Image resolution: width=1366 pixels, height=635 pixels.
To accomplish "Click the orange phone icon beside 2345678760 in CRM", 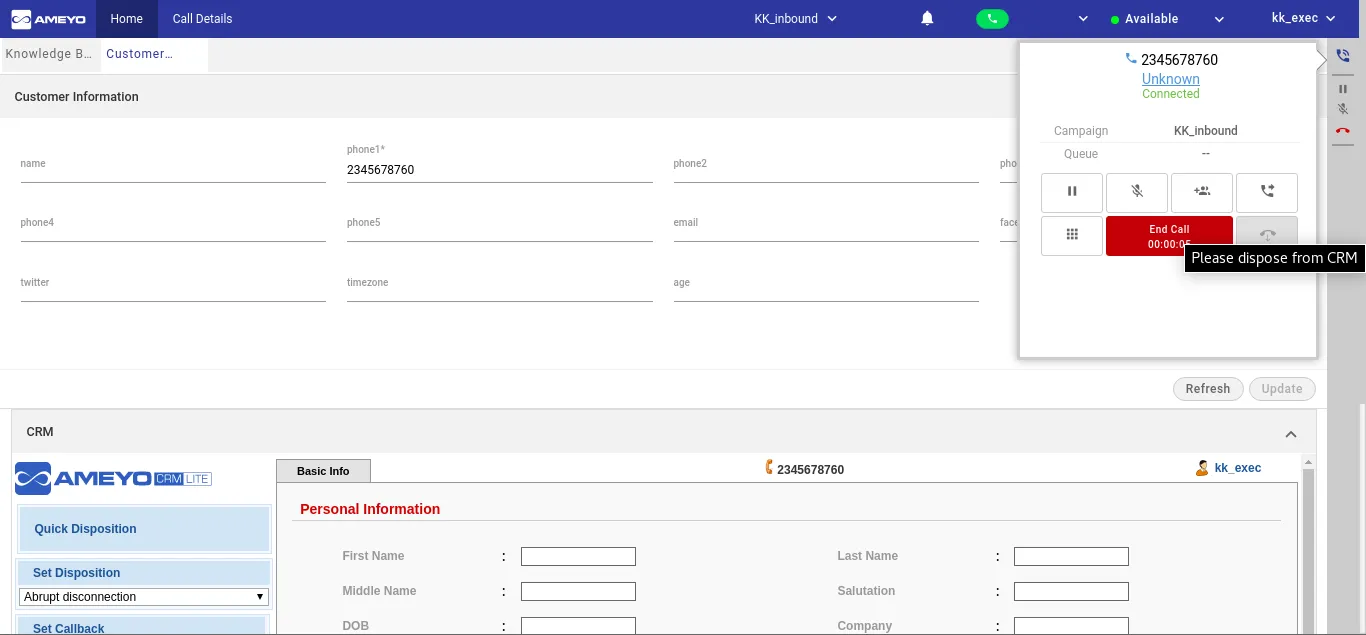I will pos(769,467).
